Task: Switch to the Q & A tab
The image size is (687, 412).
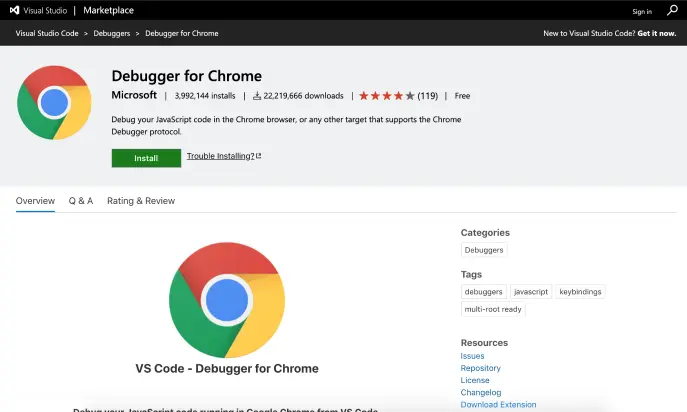Action: click(81, 201)
